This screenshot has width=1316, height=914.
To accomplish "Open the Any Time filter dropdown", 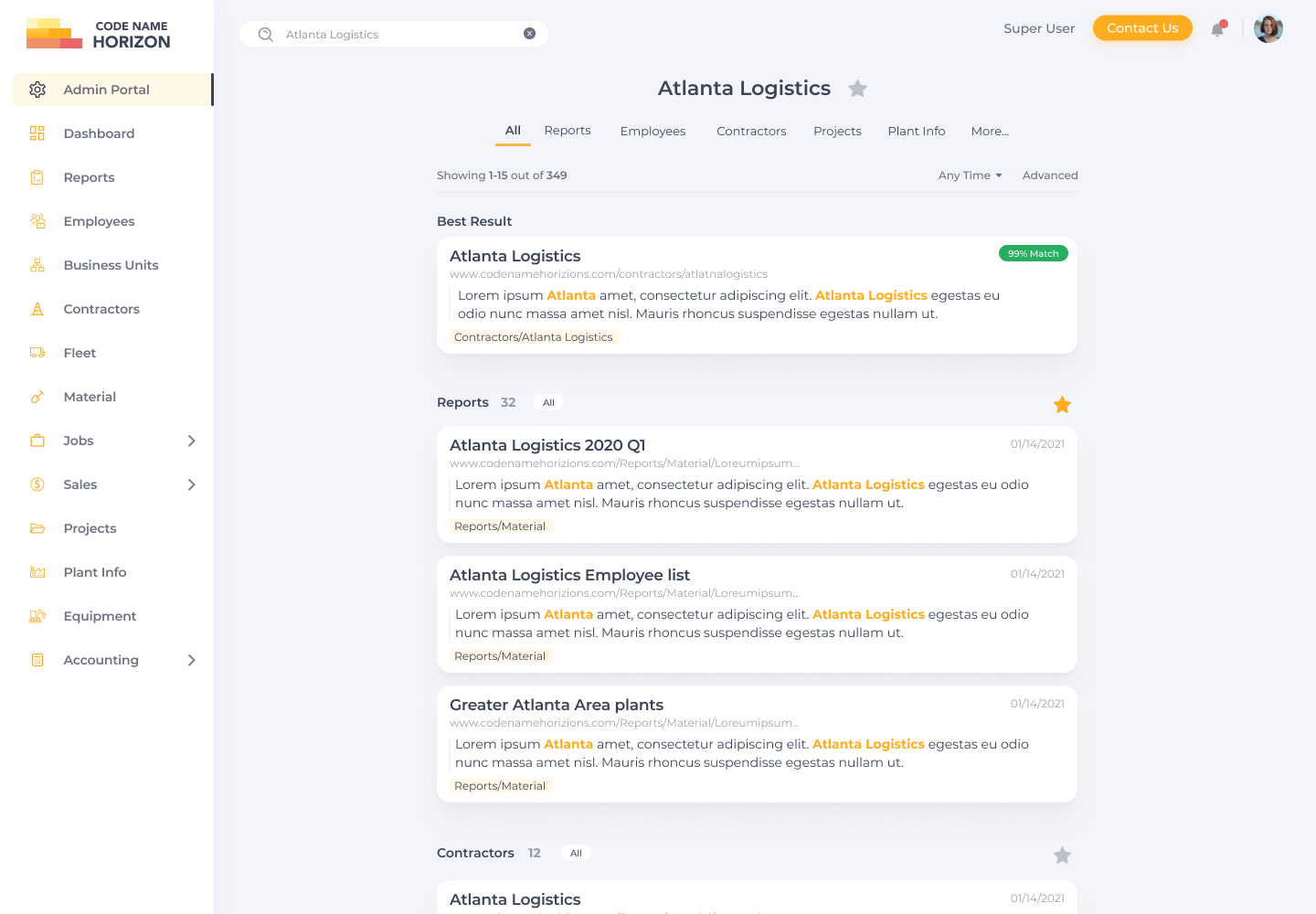I will click(970, 175).
